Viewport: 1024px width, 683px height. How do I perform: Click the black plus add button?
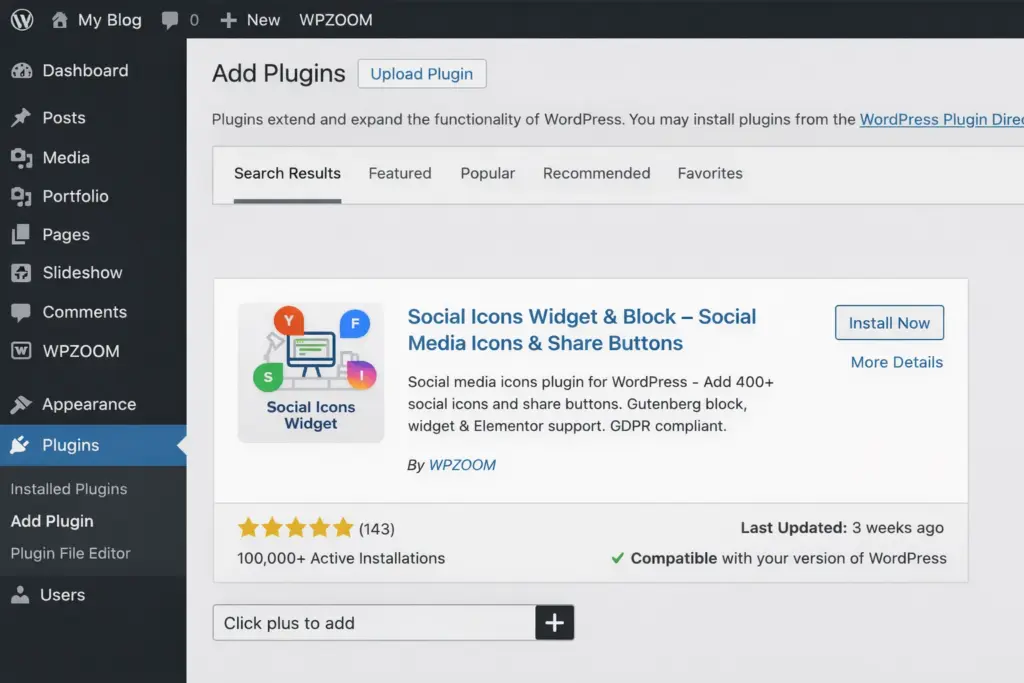[x=555, y=623]
